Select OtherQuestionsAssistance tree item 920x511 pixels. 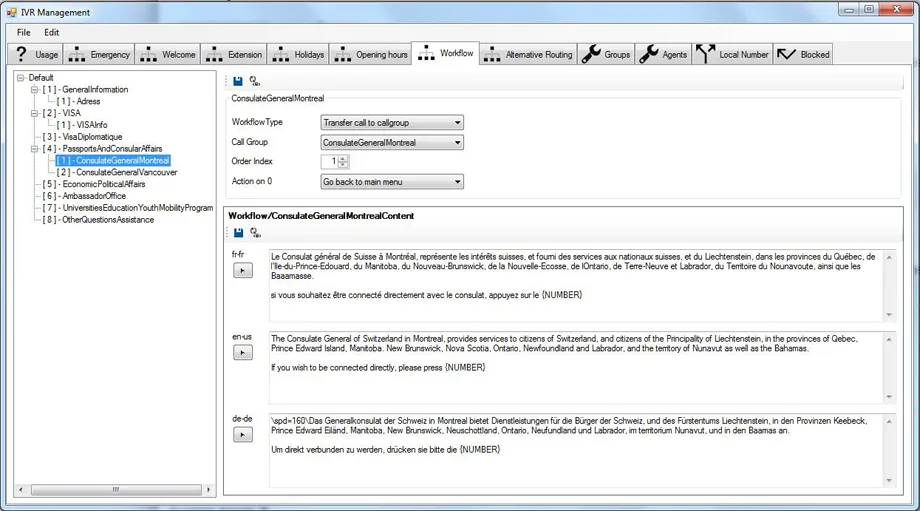(98, 219)
